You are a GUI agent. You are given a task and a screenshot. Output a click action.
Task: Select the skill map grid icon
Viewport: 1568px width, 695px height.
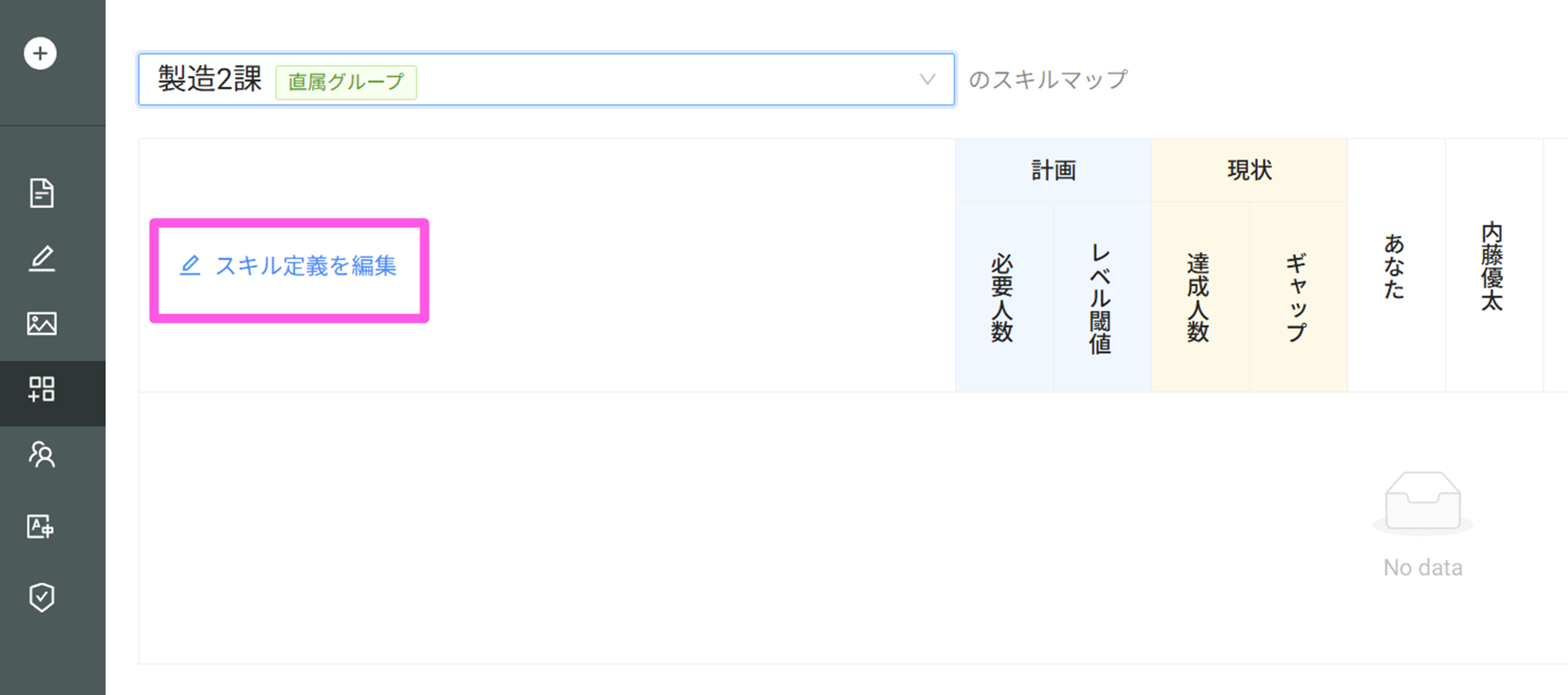point(42,389)
